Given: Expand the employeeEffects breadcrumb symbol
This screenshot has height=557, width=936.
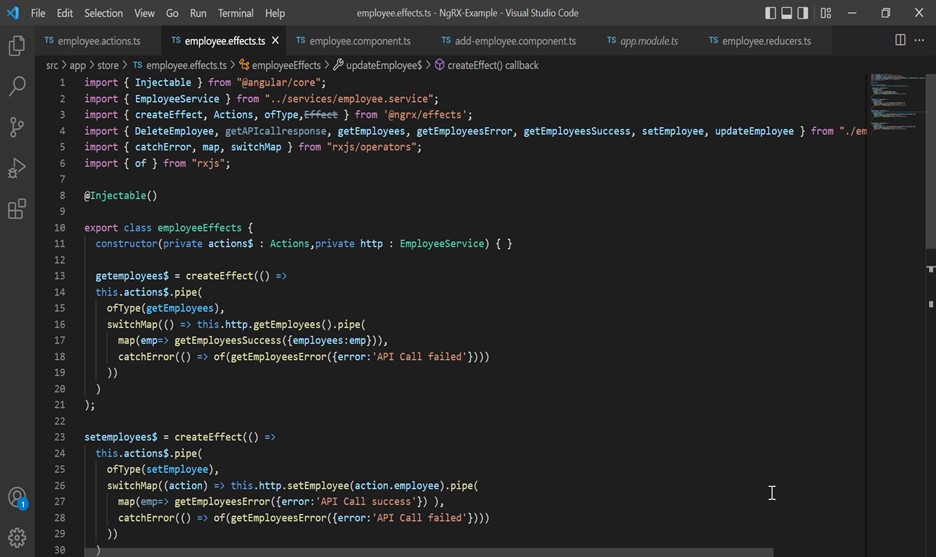Looking at the screenshot, I should click(x=286, y=65).
